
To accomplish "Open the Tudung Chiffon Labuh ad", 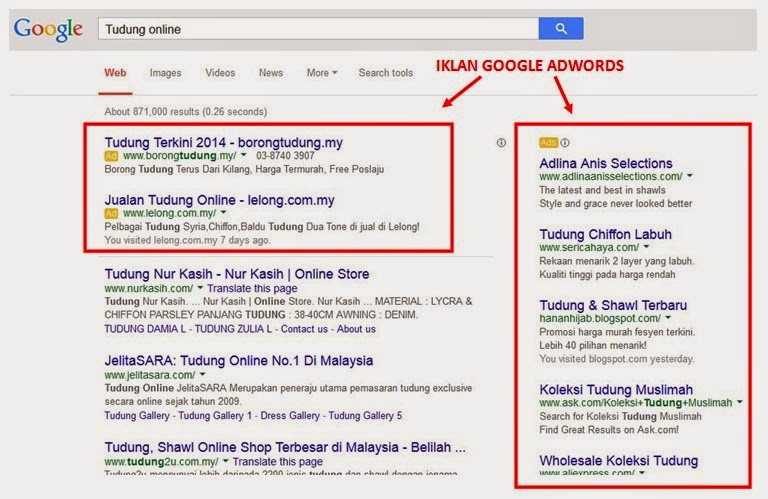I will point(605,235).
